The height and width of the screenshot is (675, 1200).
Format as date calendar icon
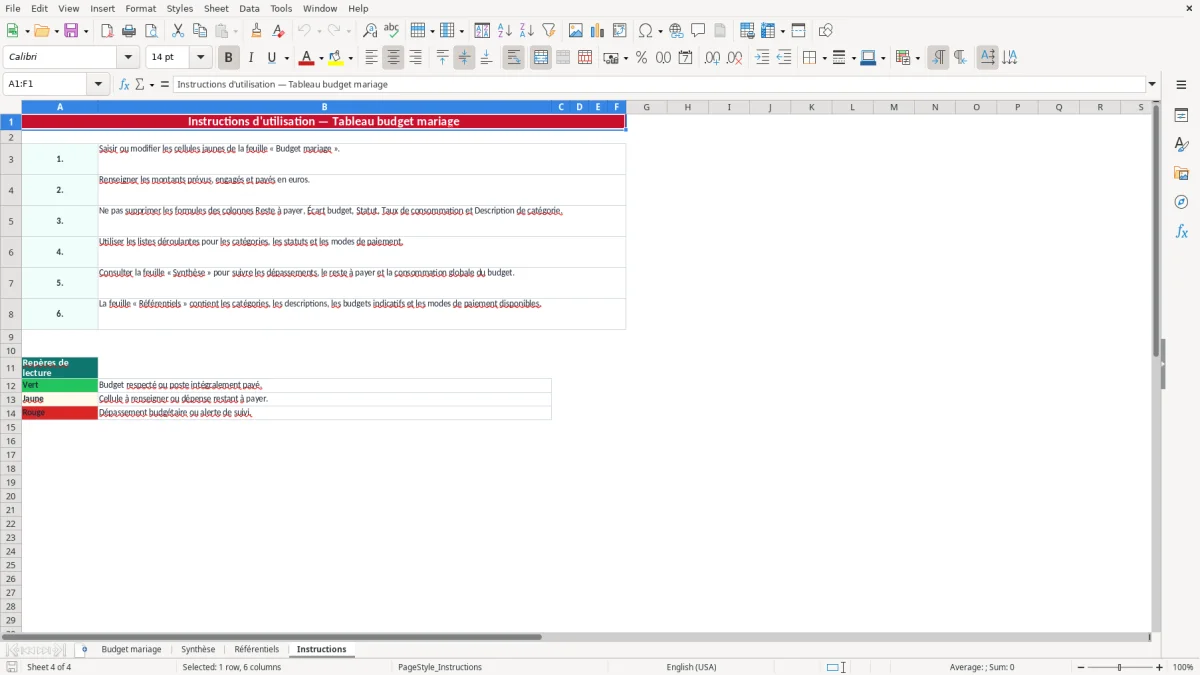(685, 58)
